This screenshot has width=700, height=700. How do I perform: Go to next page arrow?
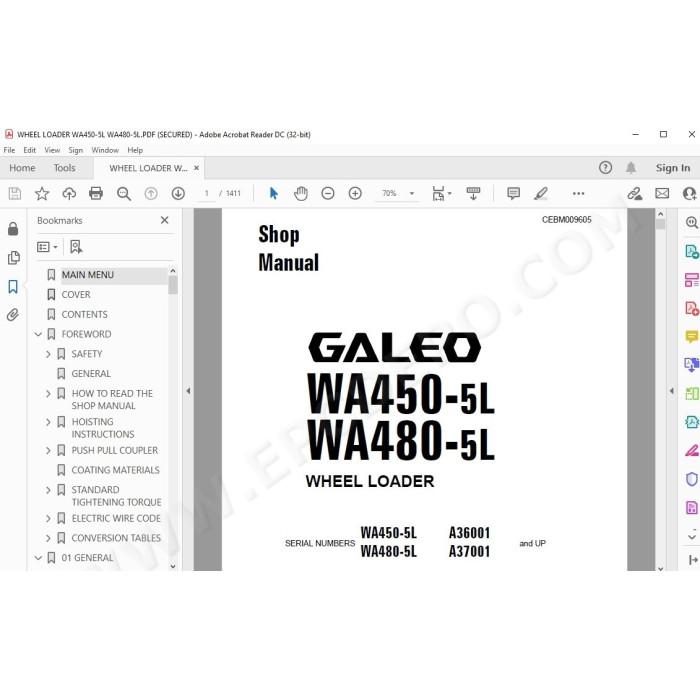click(x=178, y=193)
